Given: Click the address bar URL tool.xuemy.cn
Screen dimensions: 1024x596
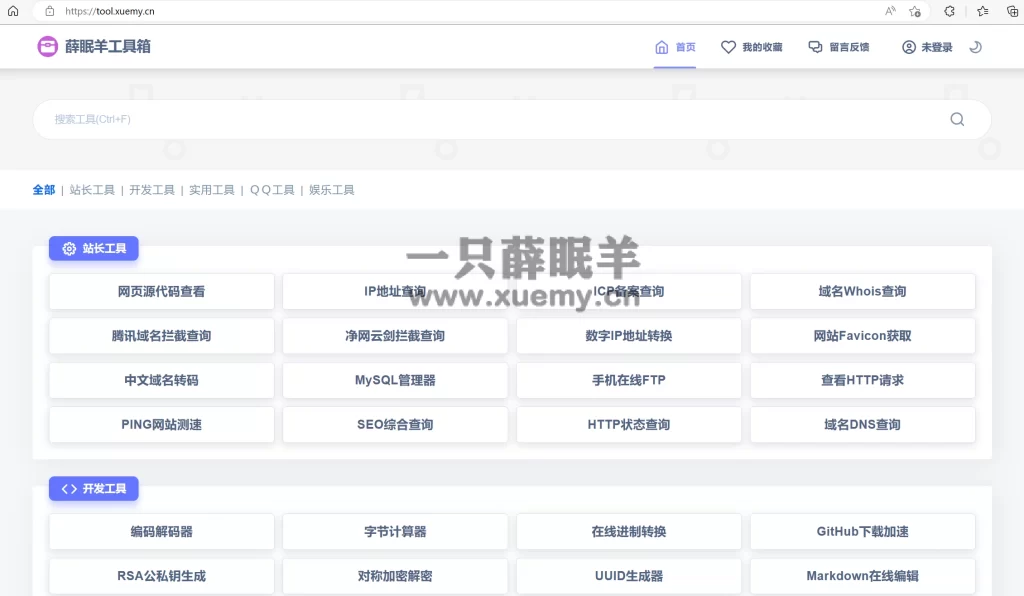Looking at the screenshot, I should (x=110, y=11).
